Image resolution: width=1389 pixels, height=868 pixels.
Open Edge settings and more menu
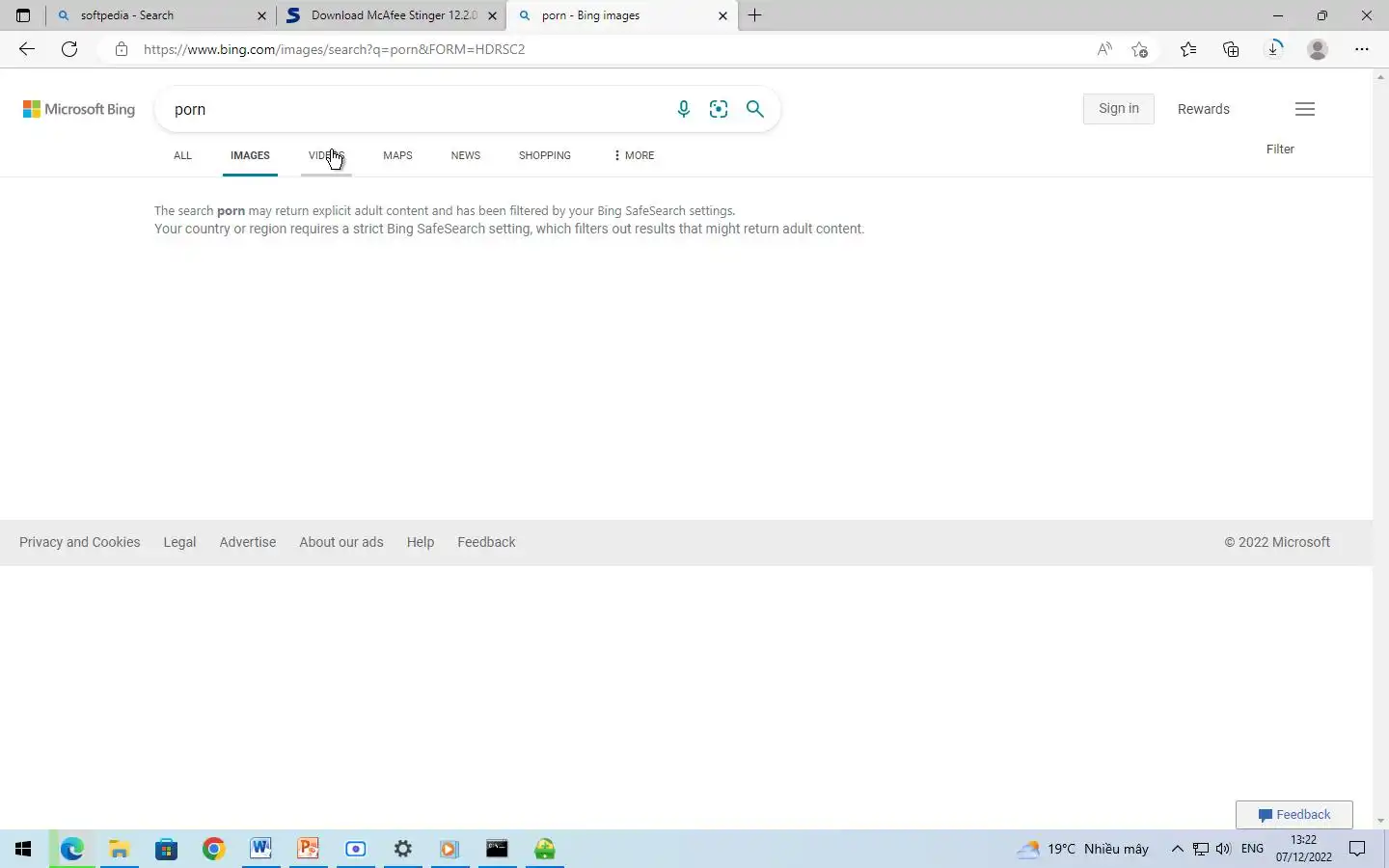pos(1362,49)
